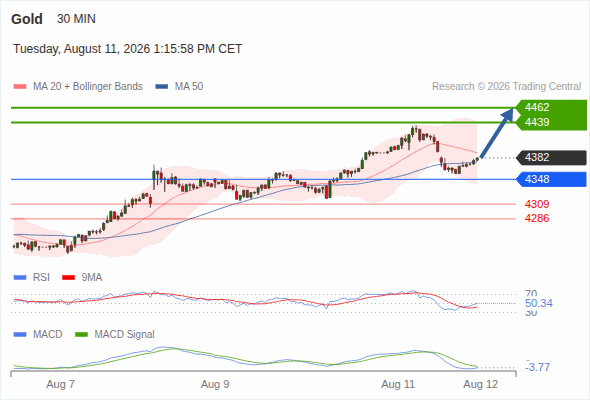590x400 pixels.
Task: Click the red 4309 support level label
Action: coord(537,204)
